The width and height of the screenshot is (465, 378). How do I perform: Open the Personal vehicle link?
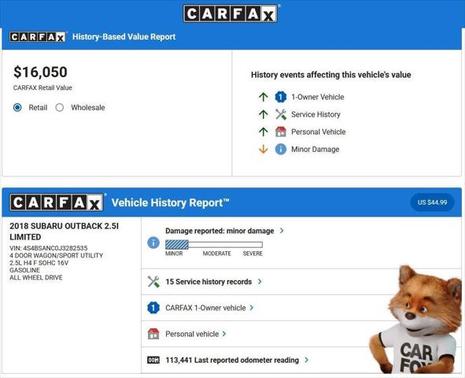(x=192, y=334)
